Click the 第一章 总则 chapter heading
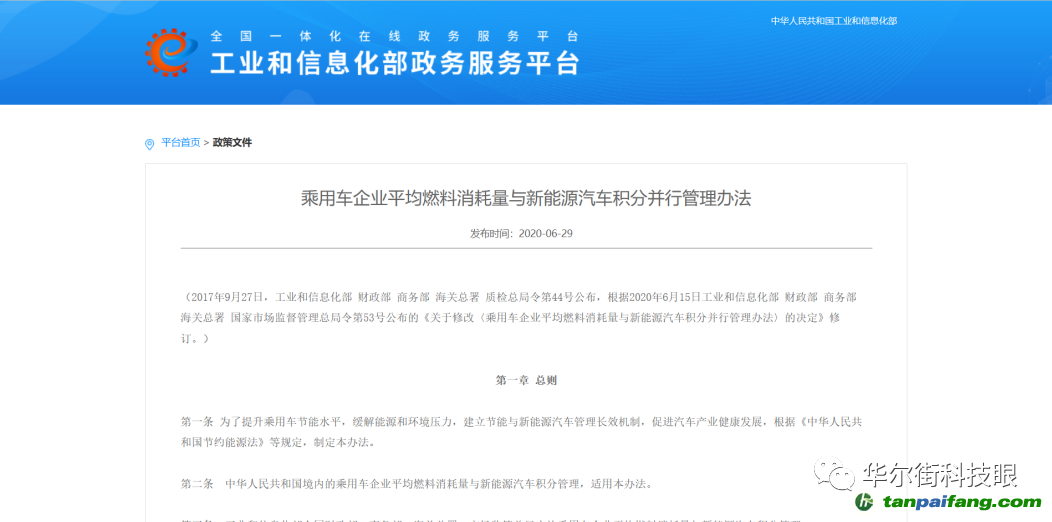1052x522 pixels. 526,380
